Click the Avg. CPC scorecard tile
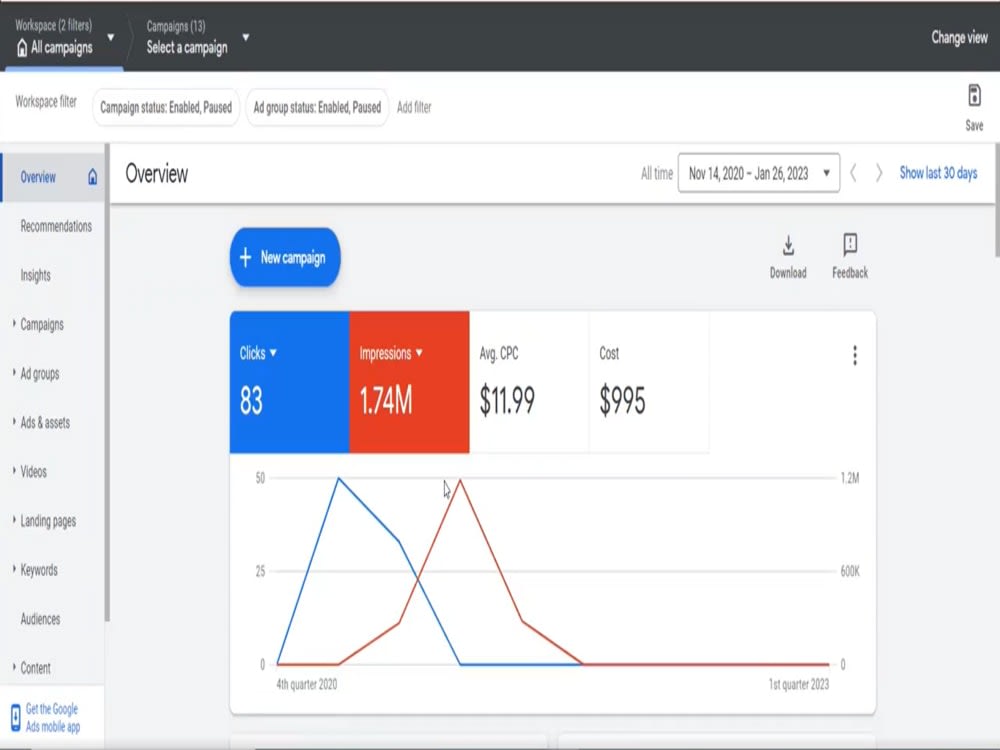The width and height of the screenshot is (1000, 750). (529, 382)
